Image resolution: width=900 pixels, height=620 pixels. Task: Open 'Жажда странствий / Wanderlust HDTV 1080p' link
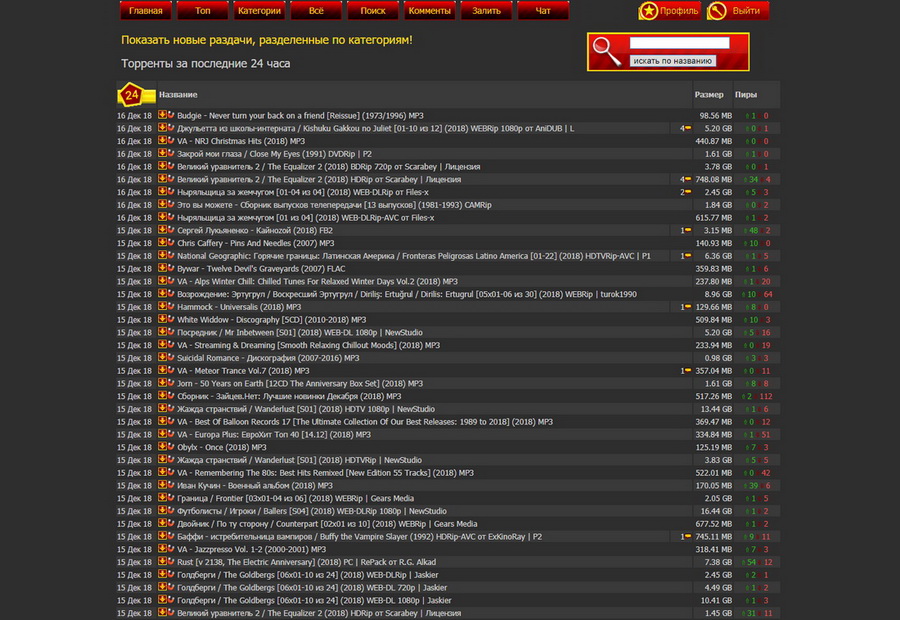[x=306, y=409]
